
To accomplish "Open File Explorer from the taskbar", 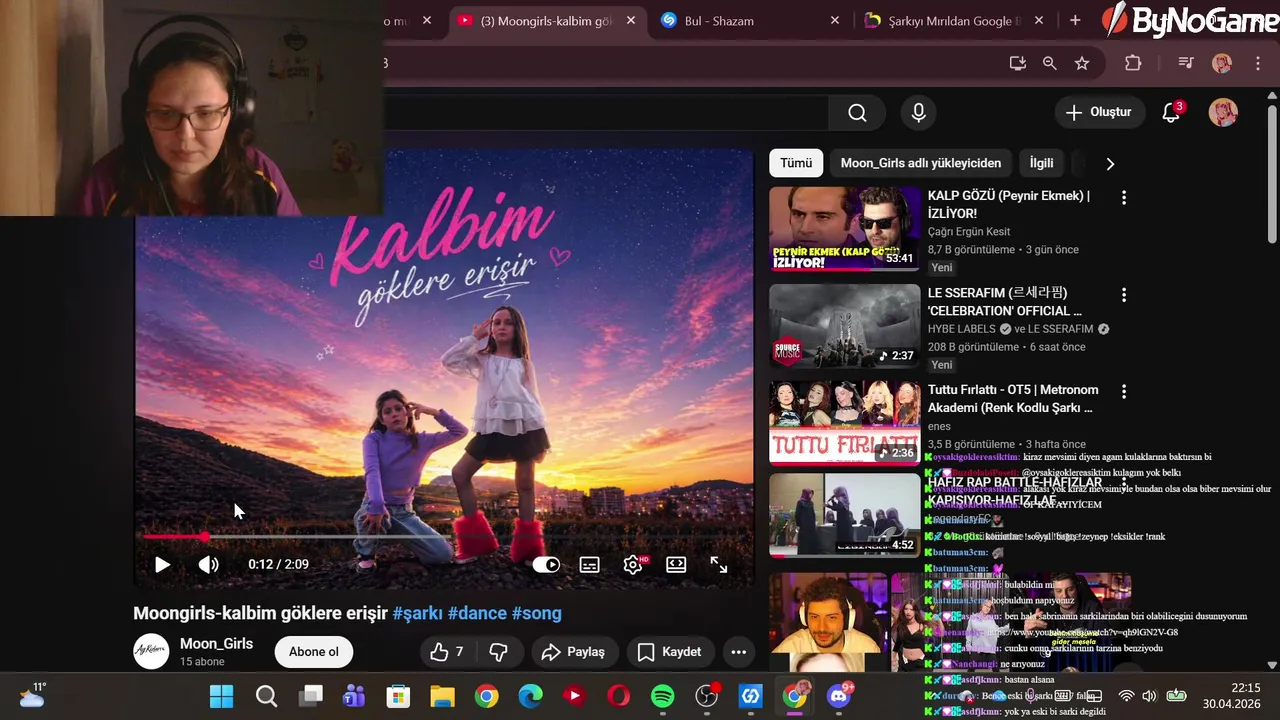I will (442, 696).
